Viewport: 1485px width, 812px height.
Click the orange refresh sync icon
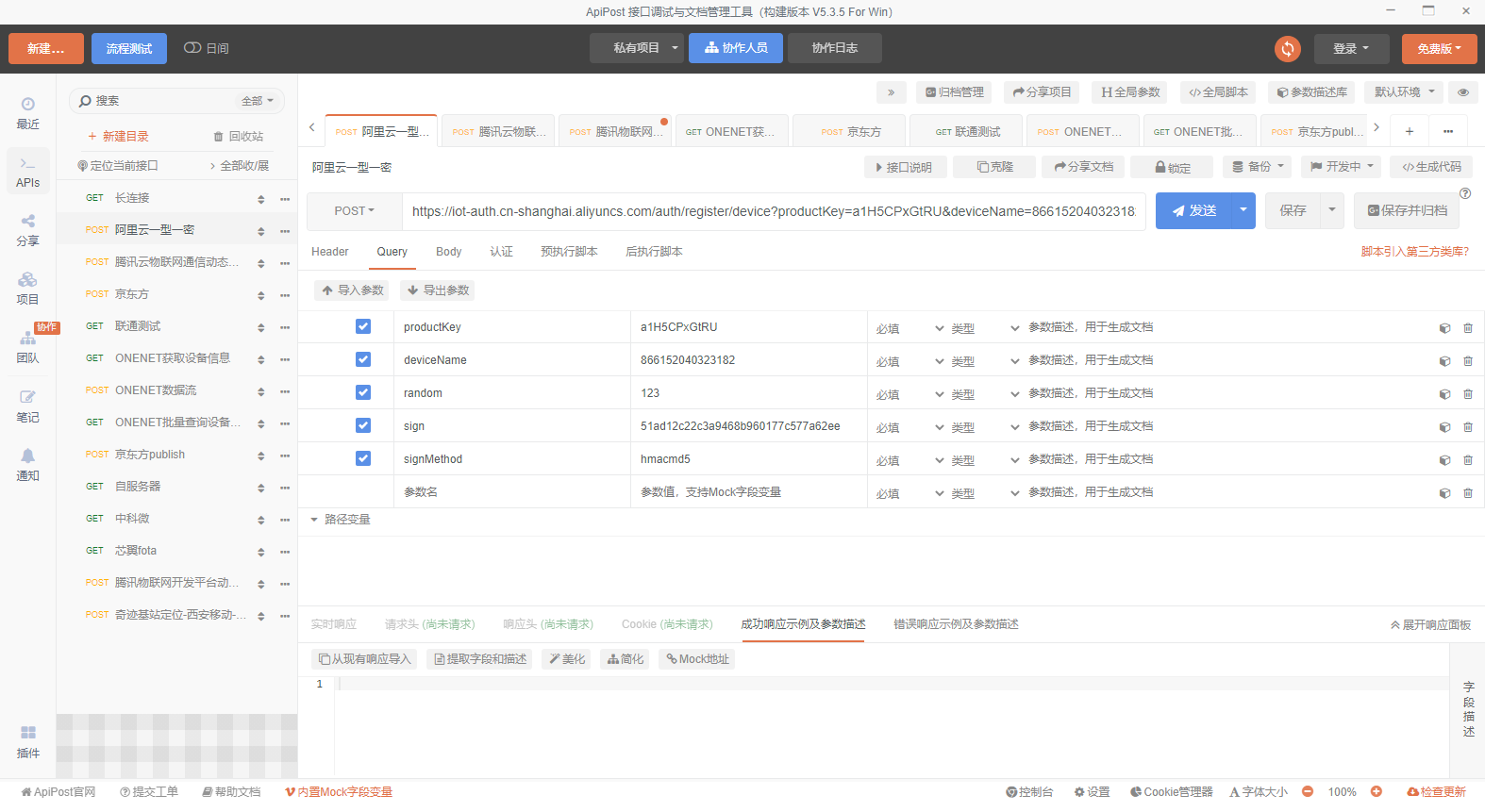(1287, 48)
